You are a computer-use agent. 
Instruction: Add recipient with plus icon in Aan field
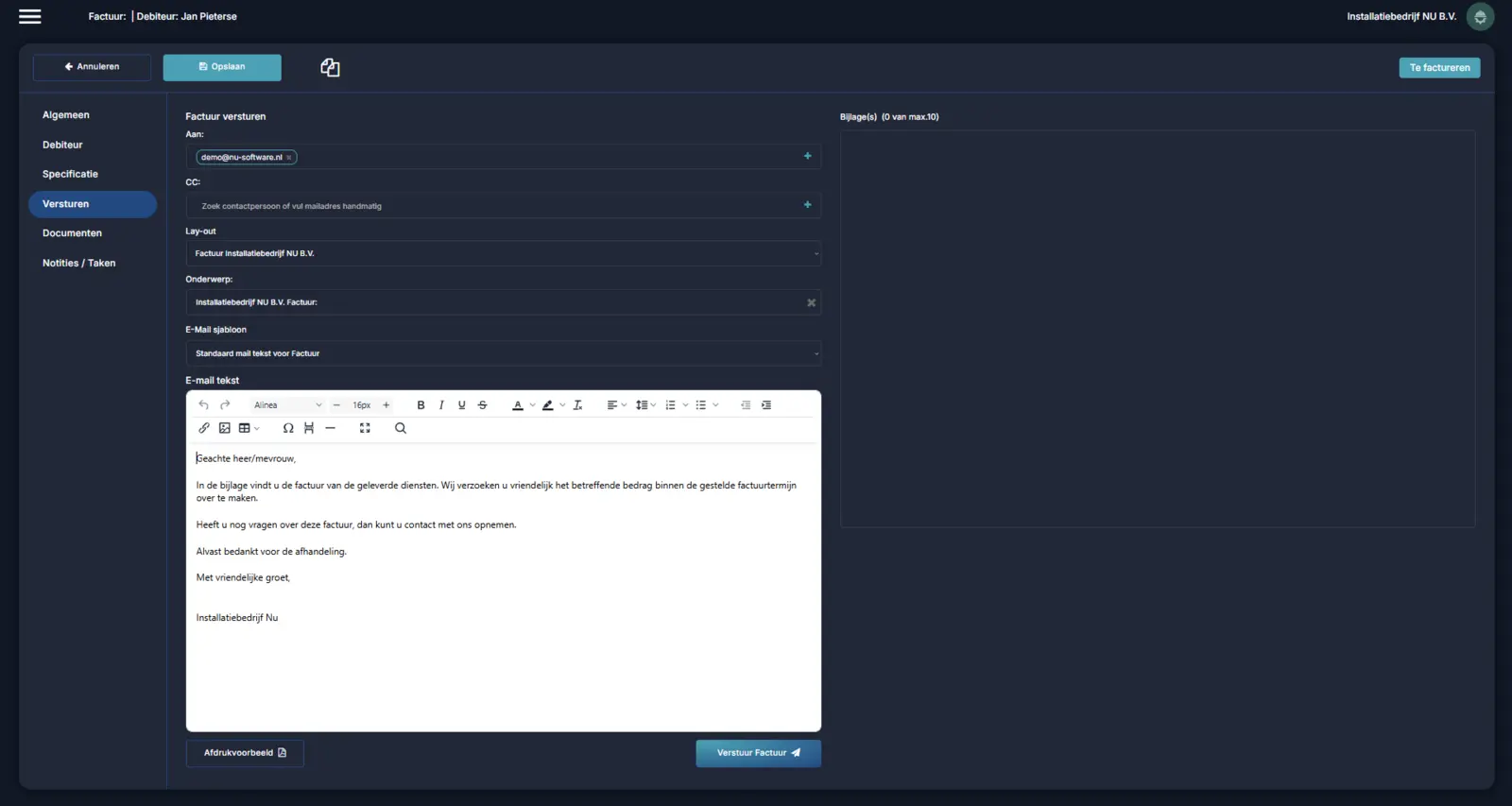point(808,156)
